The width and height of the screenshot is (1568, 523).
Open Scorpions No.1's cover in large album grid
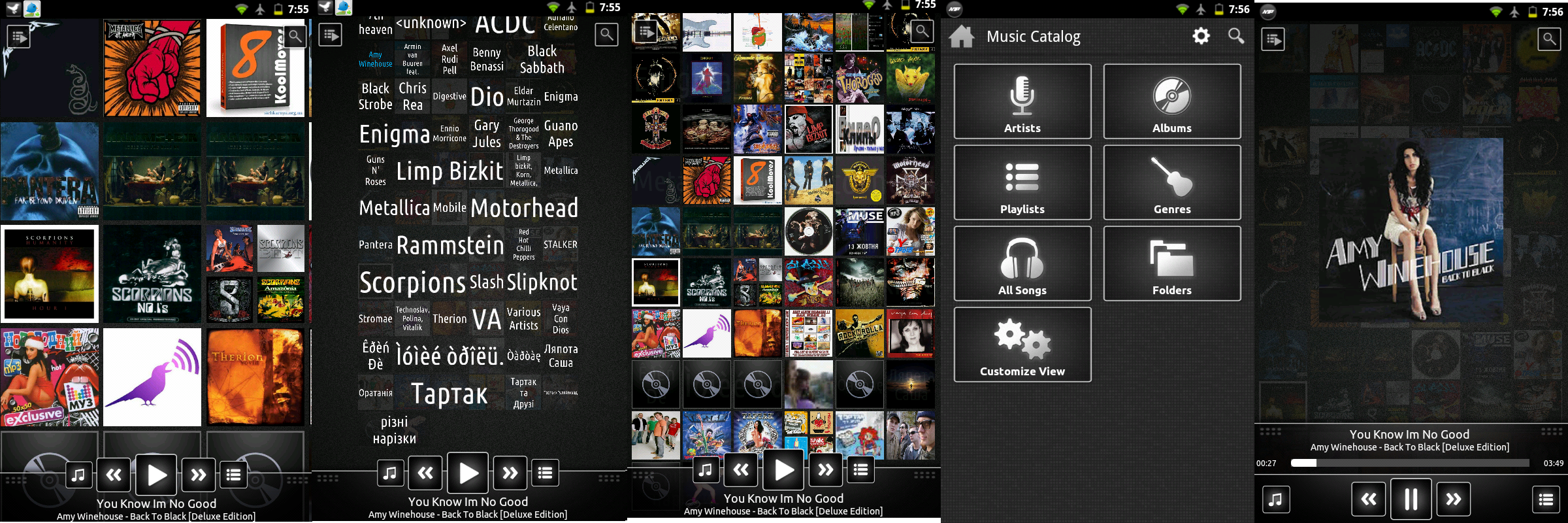(152, 274)
